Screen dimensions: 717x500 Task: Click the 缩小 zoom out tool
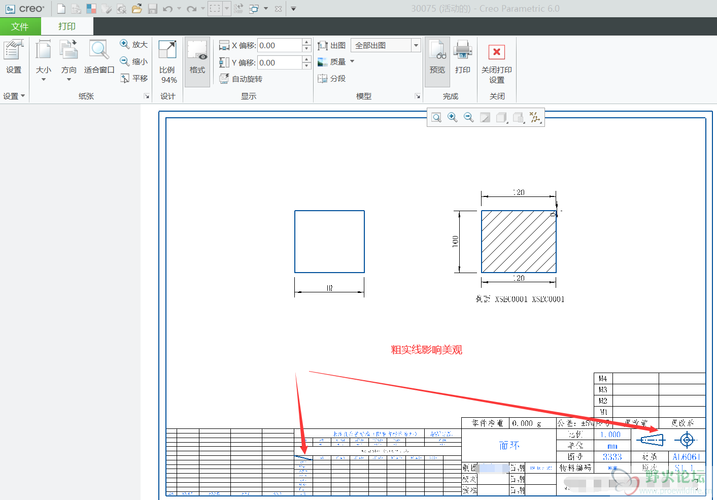(134, 61)
